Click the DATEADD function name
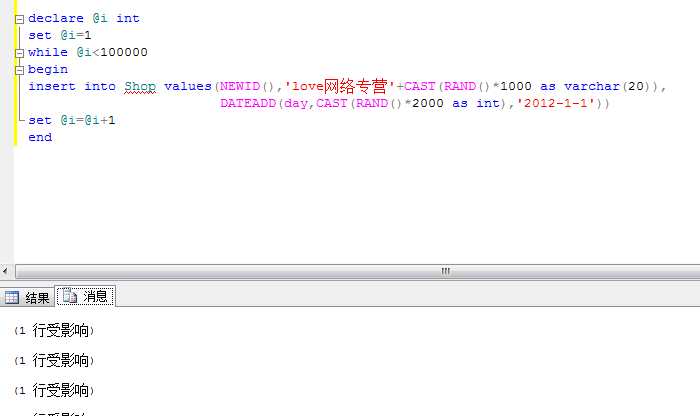The height and width of the screenshot is (416, 700). pyautogui.click(x=248, y=104)
